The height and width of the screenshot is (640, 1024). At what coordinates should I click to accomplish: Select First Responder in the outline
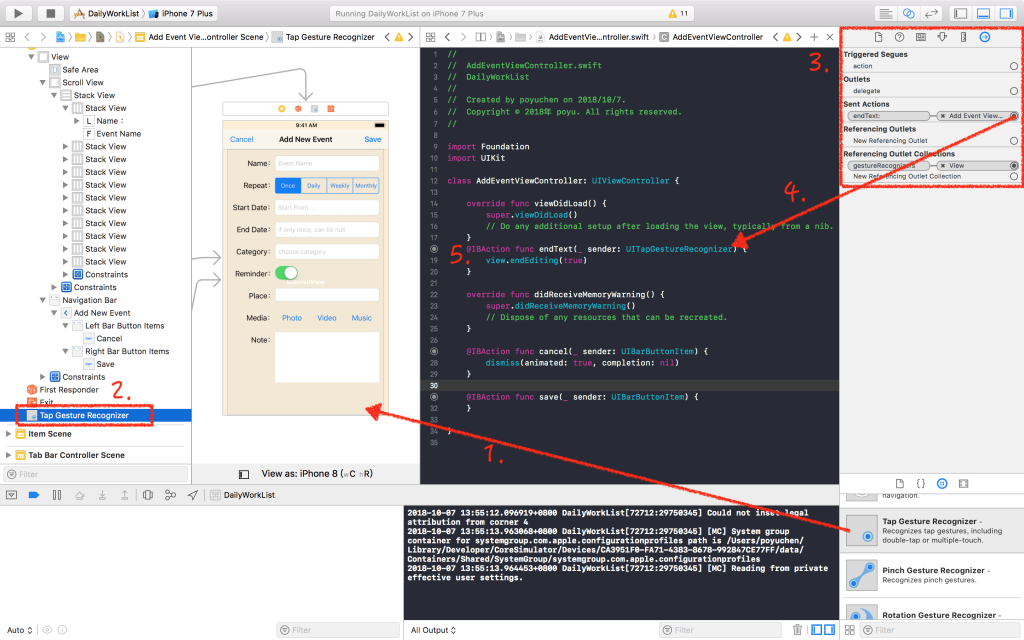click(69, 389)
